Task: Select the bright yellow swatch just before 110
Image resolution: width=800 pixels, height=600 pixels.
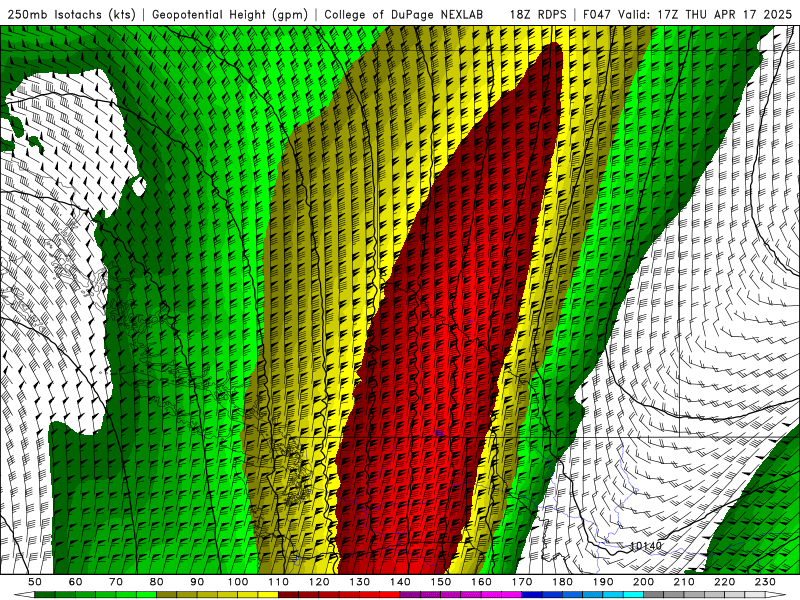Action: pos(268,595)
